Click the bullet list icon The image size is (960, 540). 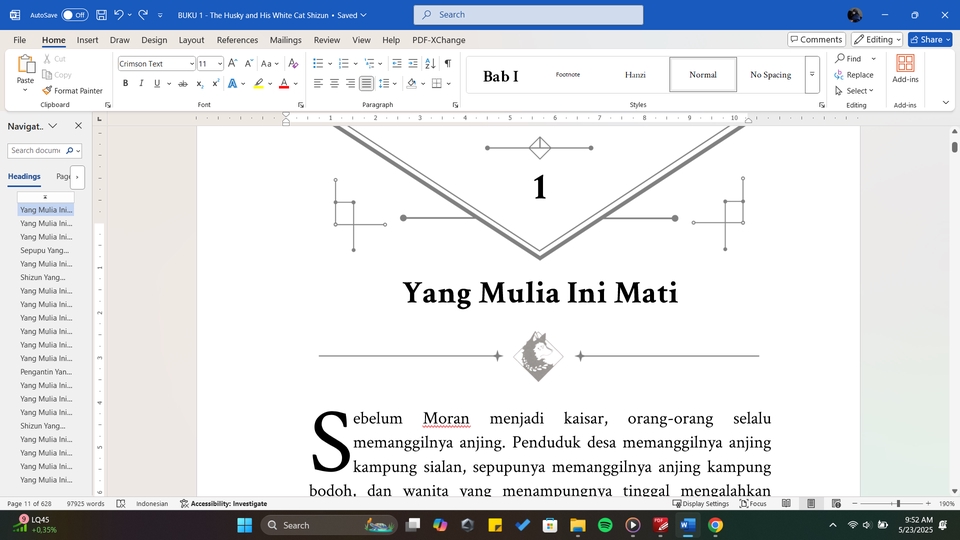(318, 63)
